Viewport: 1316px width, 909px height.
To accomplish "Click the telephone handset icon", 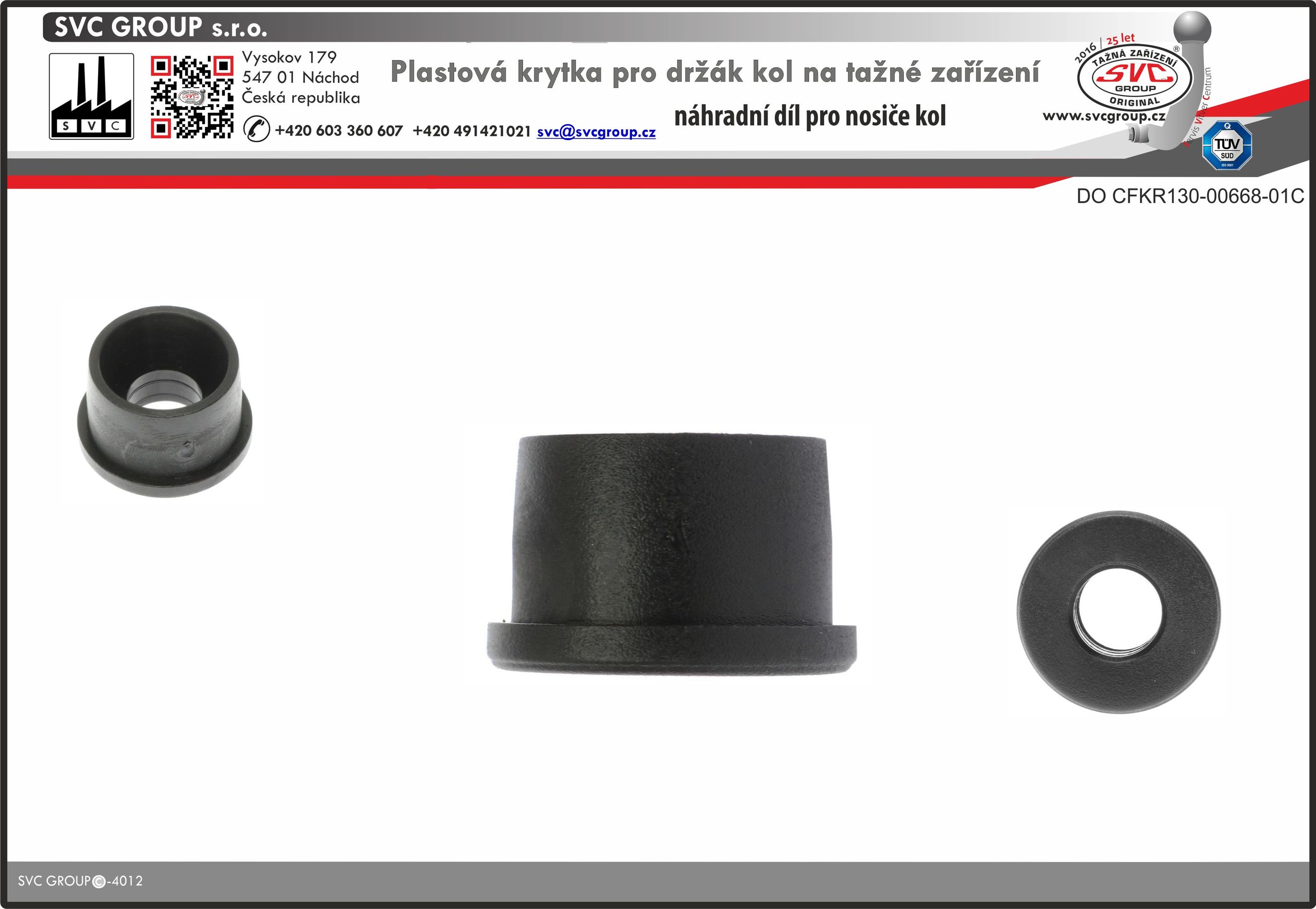I will (x=256, y=129).
